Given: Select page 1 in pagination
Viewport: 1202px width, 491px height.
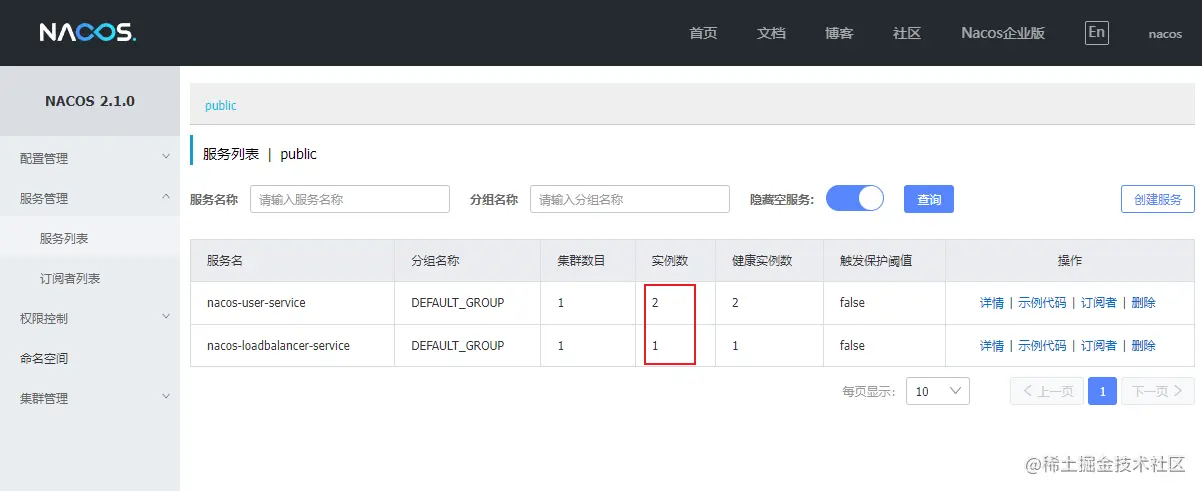Looking at the screenshot, I should click(x=1102, y=391).
